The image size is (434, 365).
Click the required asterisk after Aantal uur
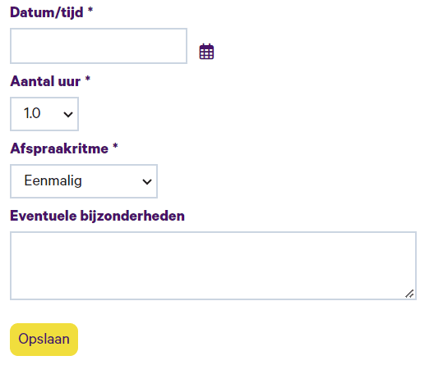[x=87, y=79]
